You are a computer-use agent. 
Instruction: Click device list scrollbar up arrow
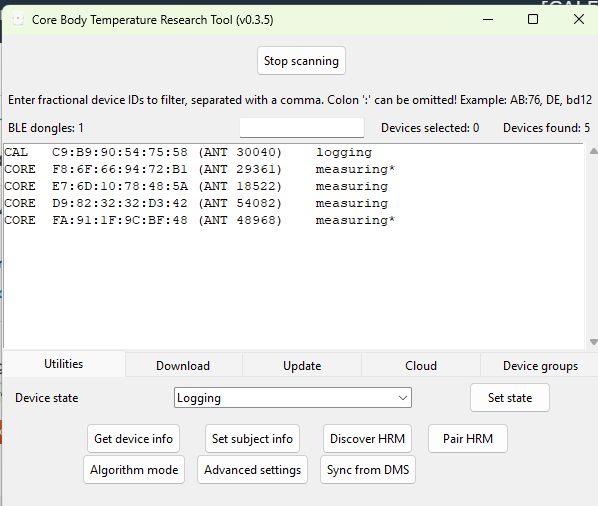click(x=593, y=151)
